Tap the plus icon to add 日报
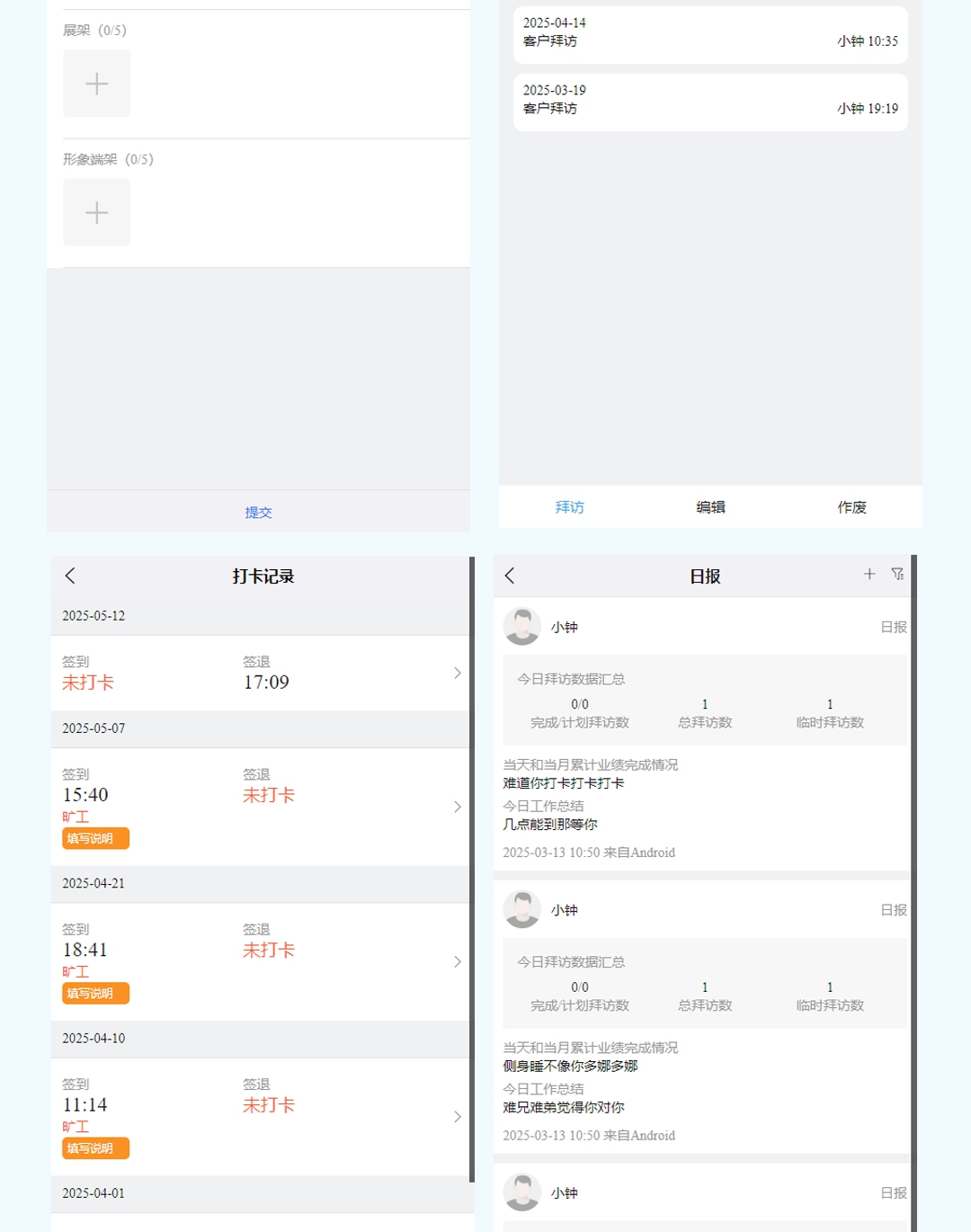This screenshot has height=1232, width=971. (869, 574)
